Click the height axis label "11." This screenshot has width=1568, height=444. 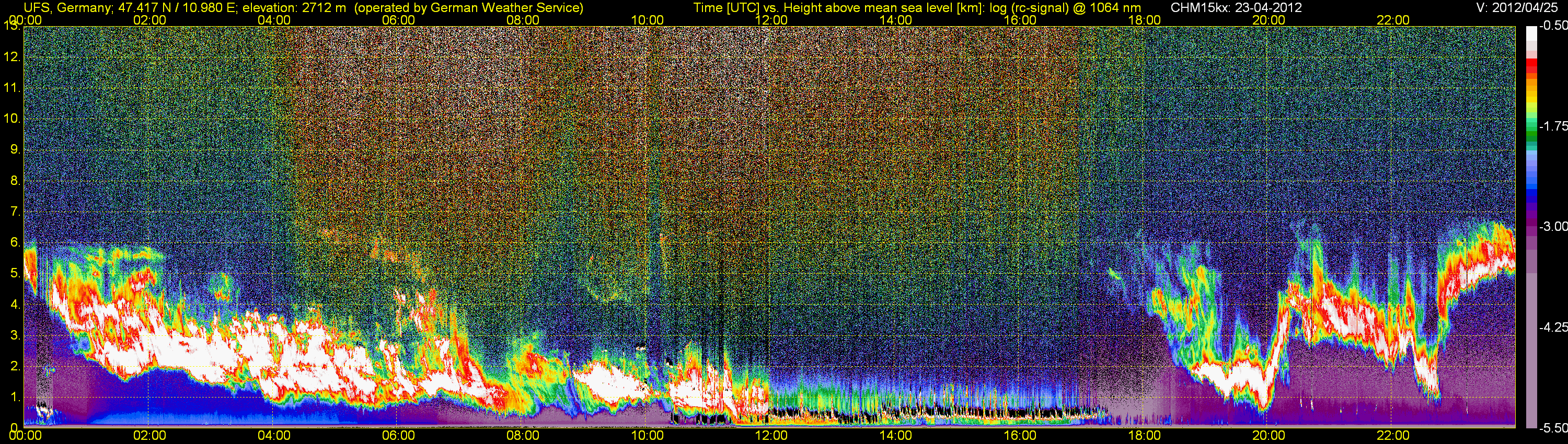(x=12, y=88)
